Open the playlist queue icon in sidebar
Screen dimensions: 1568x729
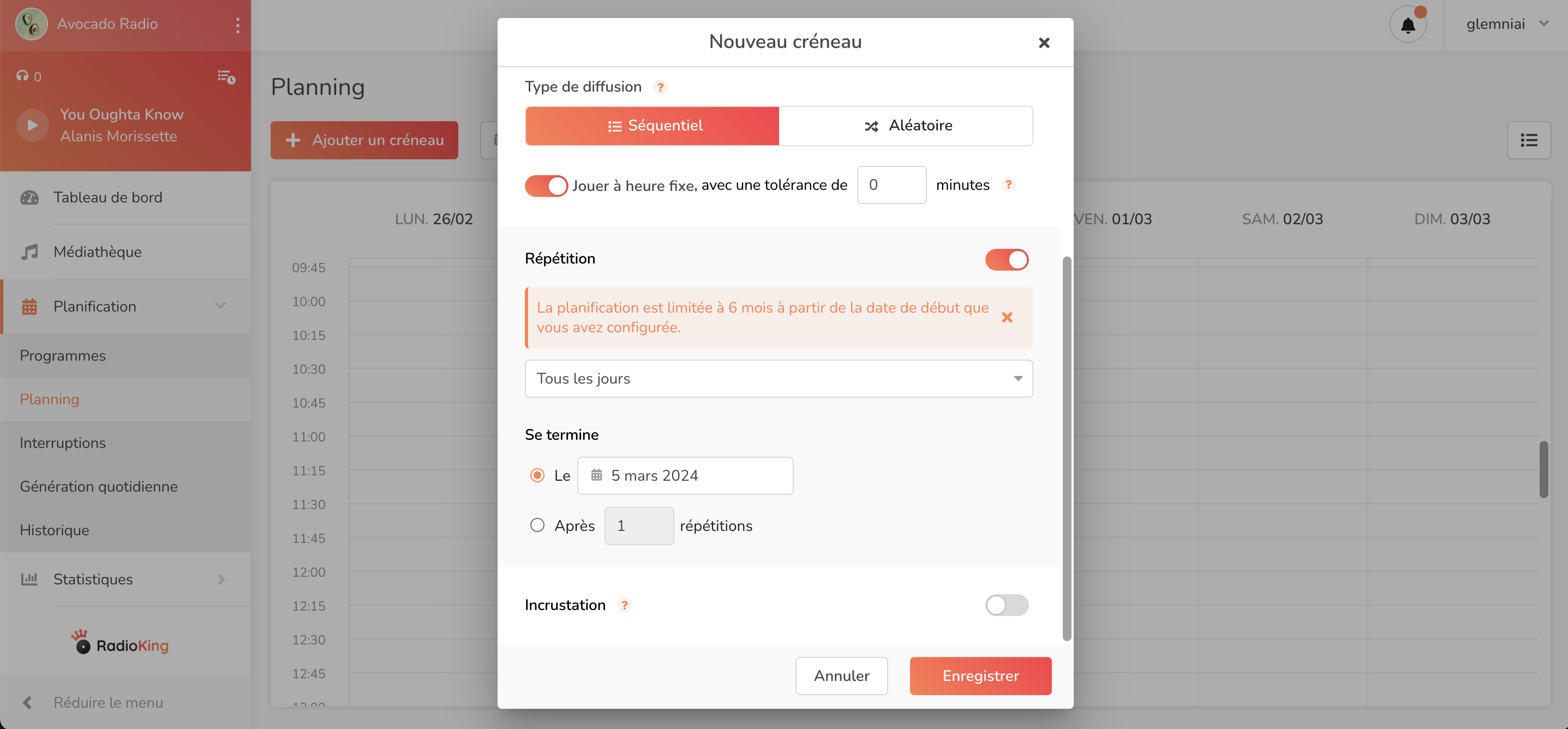coord(226,77)
